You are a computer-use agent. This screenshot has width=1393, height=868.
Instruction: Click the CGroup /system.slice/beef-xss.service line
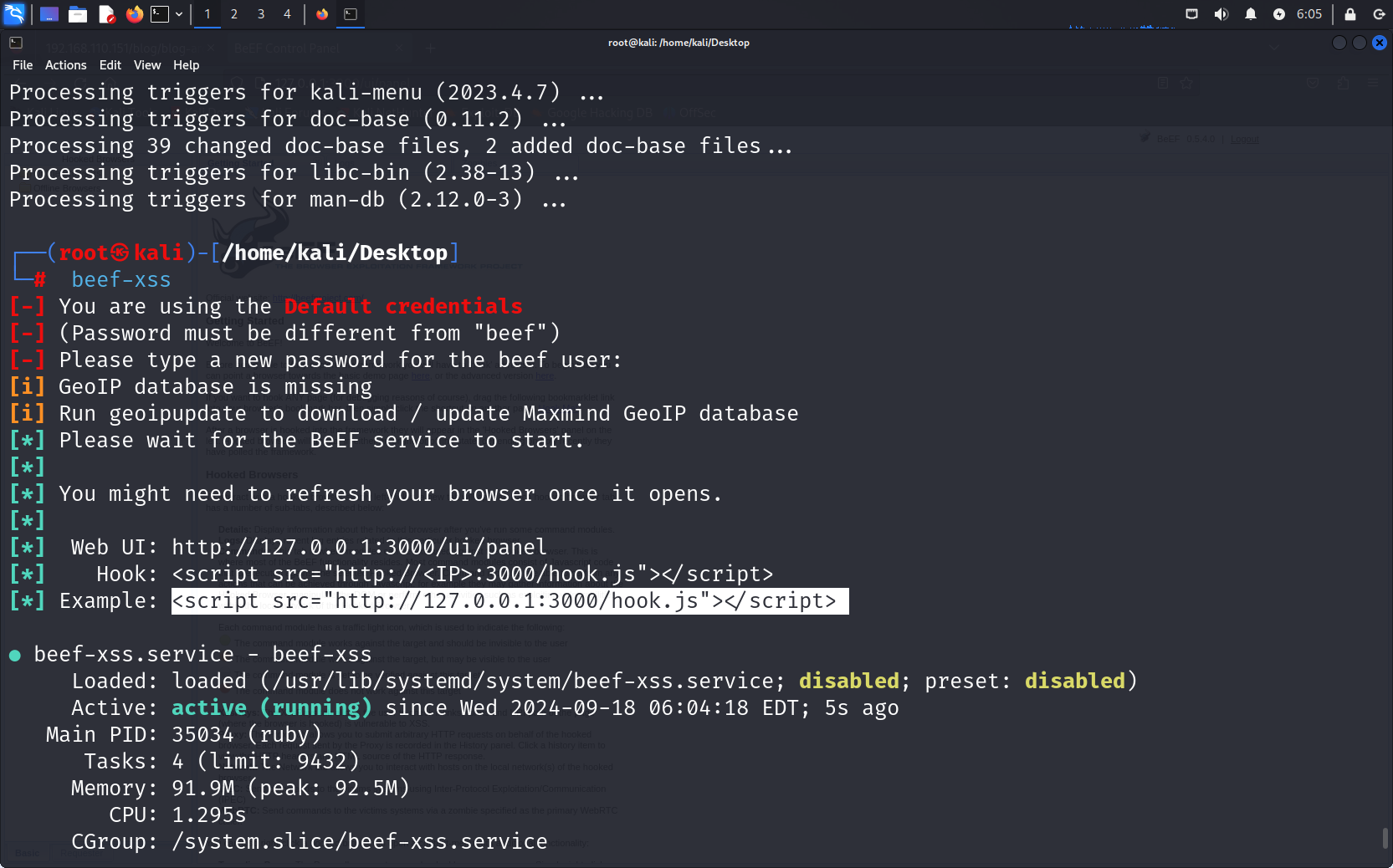[310, 842]
